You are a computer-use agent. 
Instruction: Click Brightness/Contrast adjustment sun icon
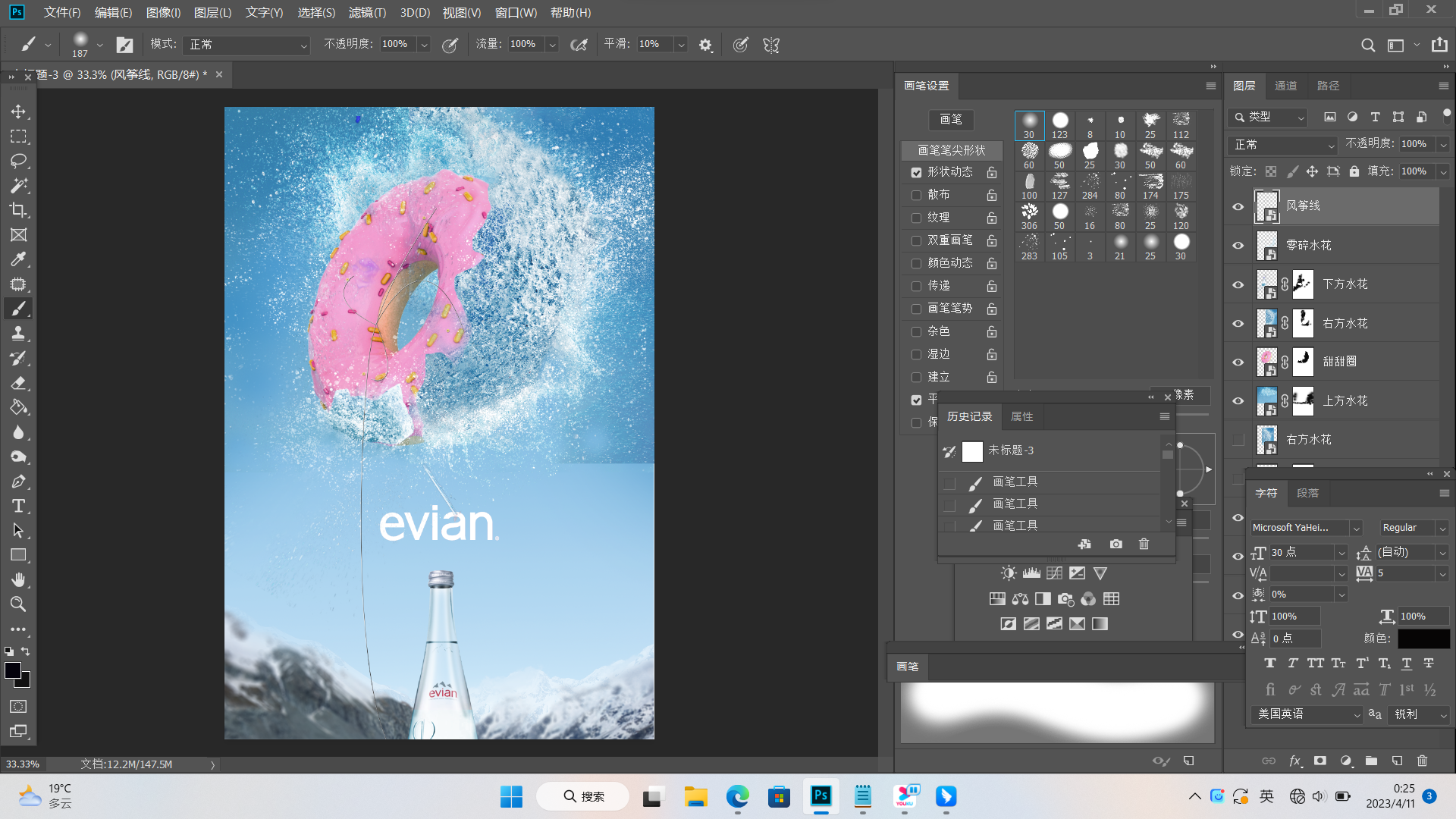[x=1008, y=573]
